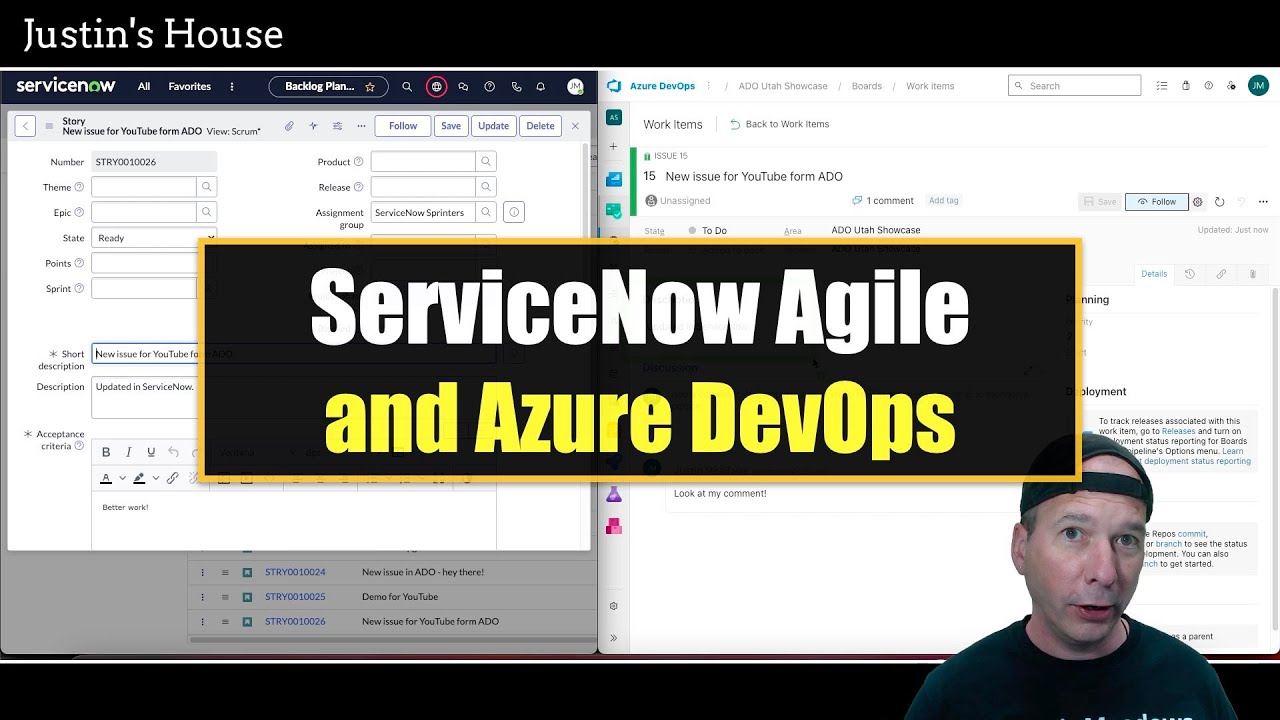Viewport: 1280px width, 720px height.
Task: Open Azure work item settings gear
Action: click(1198, 202)
